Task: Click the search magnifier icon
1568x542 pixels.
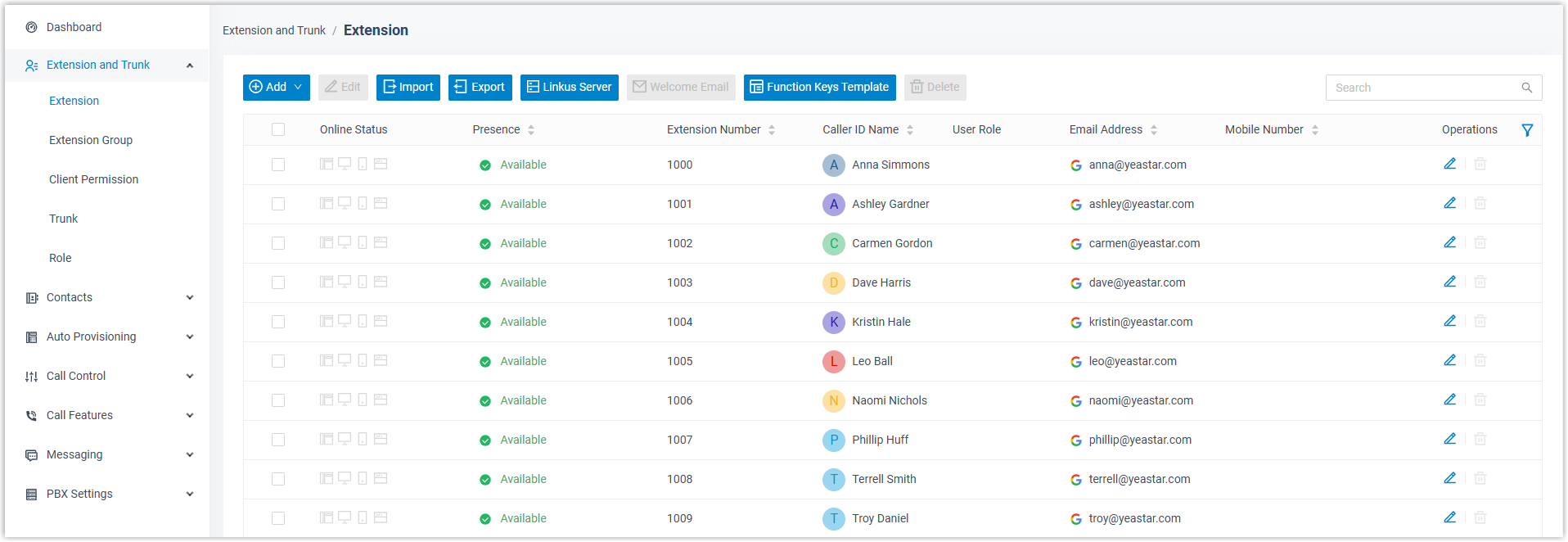Action: pos(1526,88)
